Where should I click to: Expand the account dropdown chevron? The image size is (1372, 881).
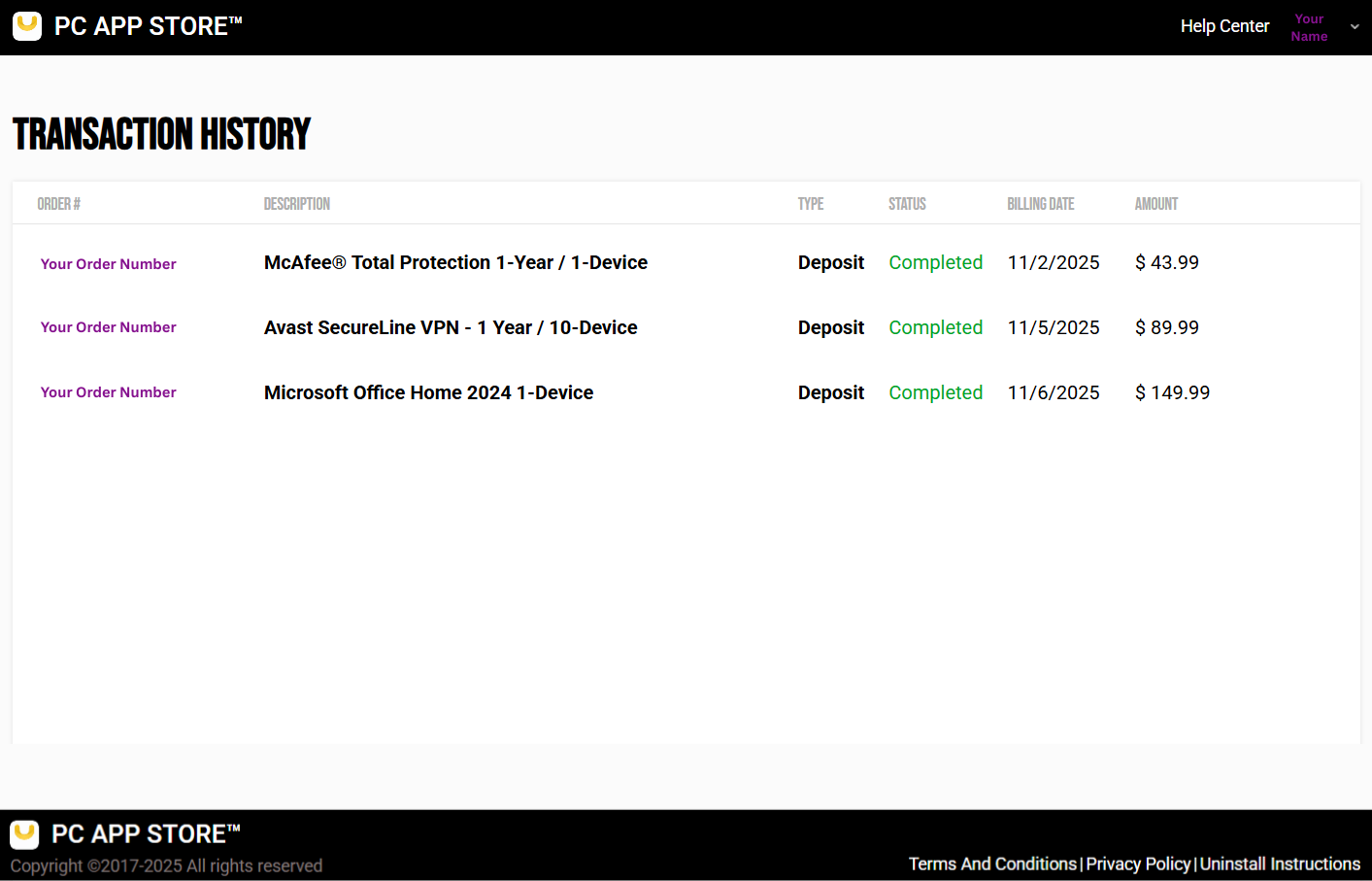point(1355,27)
